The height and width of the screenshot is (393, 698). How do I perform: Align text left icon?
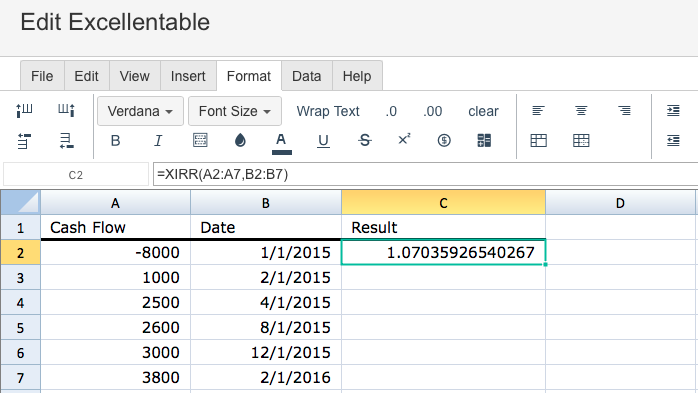coord(538,110)
